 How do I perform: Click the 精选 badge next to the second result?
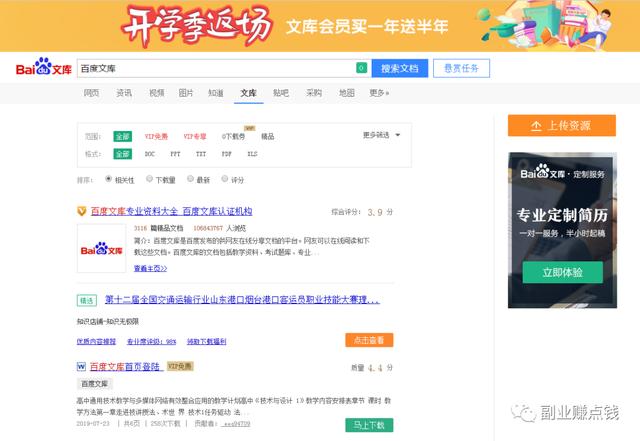[x=87, y=300]
